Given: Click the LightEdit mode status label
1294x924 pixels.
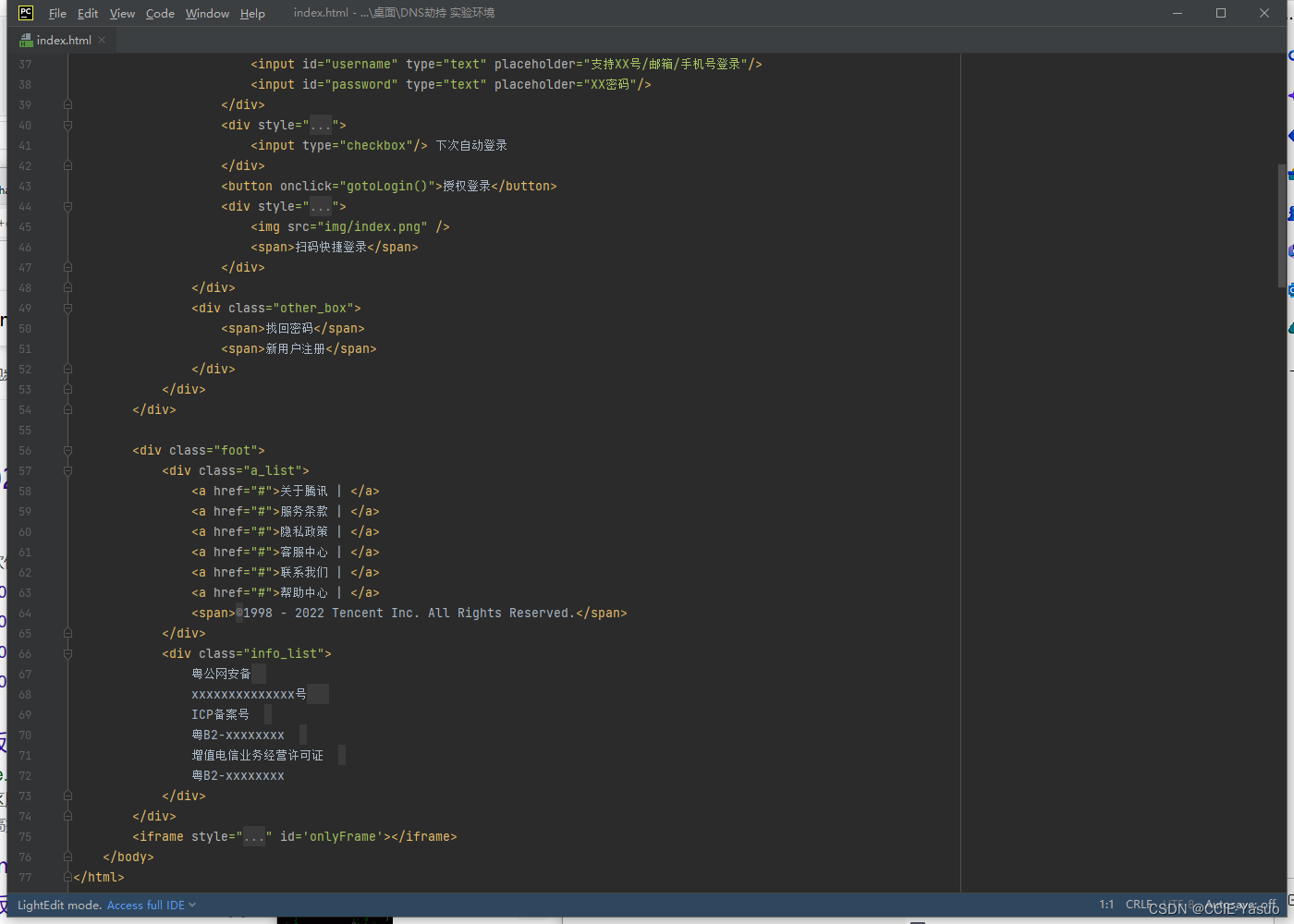Looking at the screenshot, I should [60, 905].
